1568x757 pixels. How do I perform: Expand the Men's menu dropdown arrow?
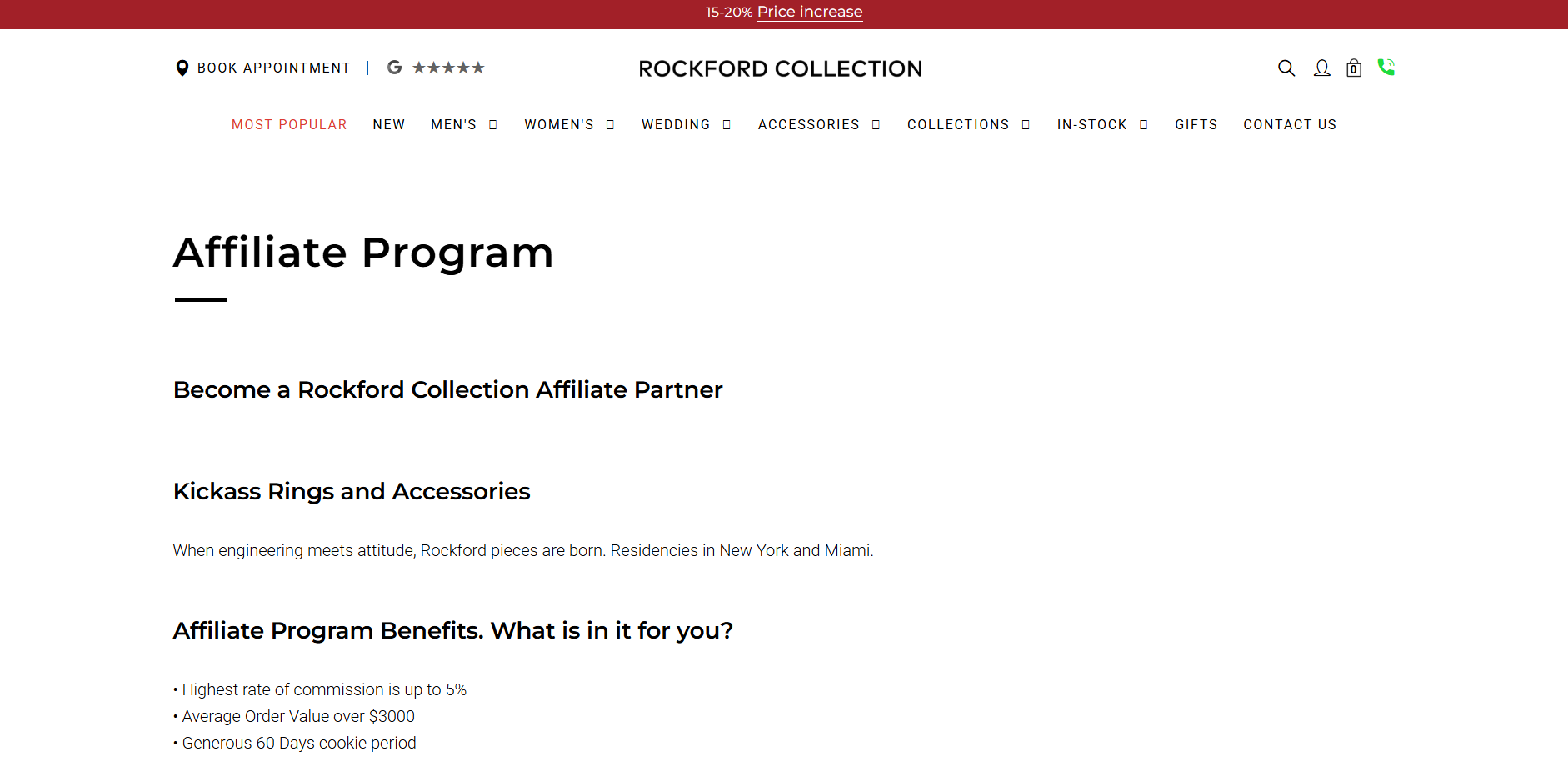point(493,125)
